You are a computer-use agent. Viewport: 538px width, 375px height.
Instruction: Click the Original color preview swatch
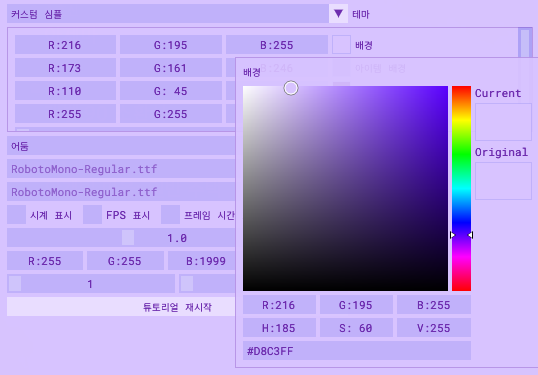click(x=503, y=181)
